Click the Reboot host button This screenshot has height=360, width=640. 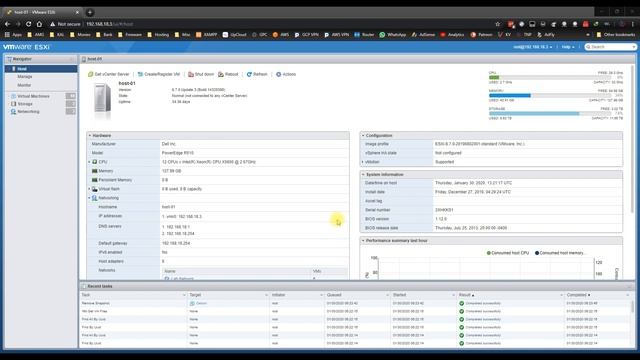(x=228, y=74)
